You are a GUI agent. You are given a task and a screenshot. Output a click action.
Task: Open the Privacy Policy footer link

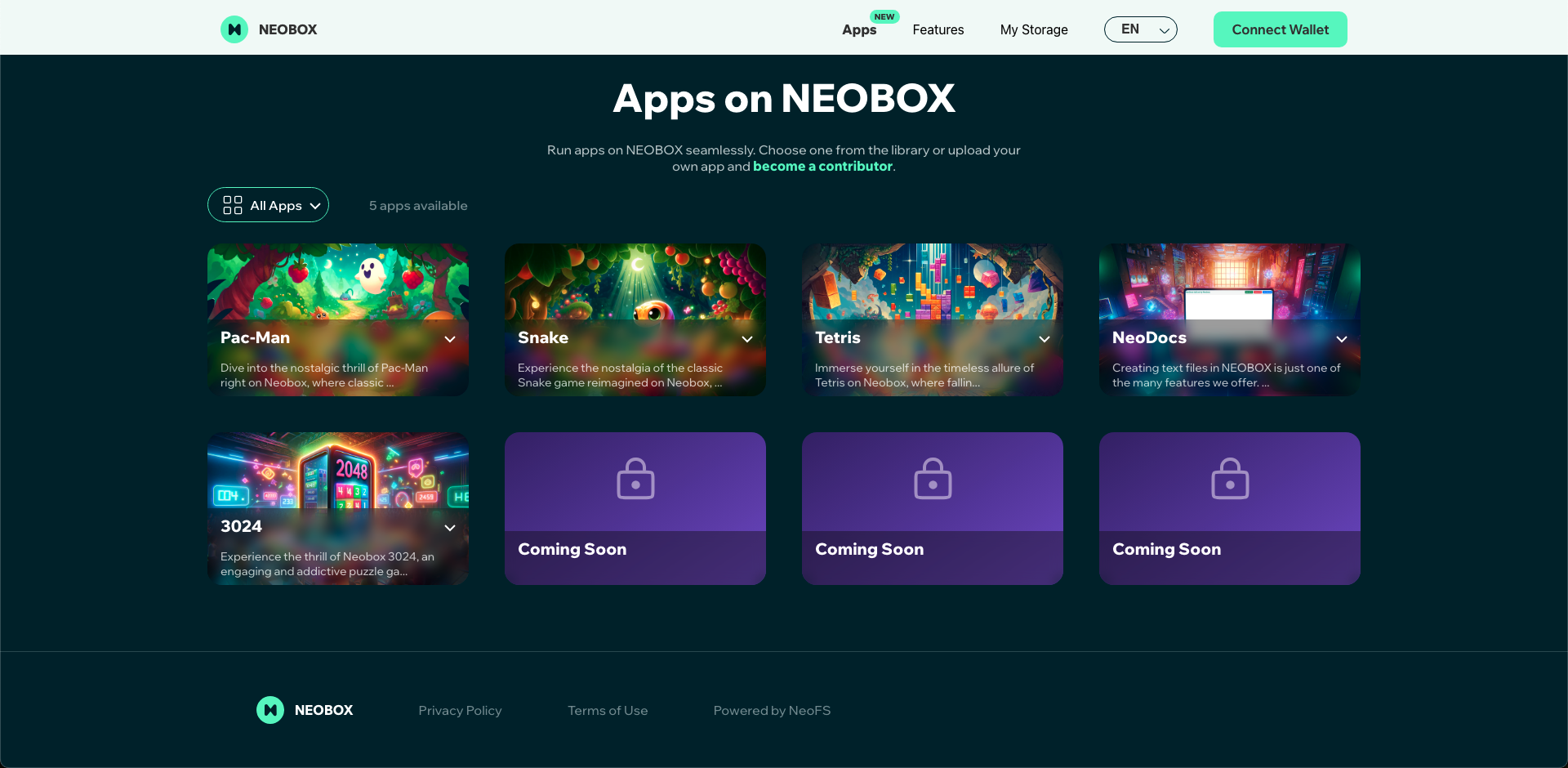[460, 711]
